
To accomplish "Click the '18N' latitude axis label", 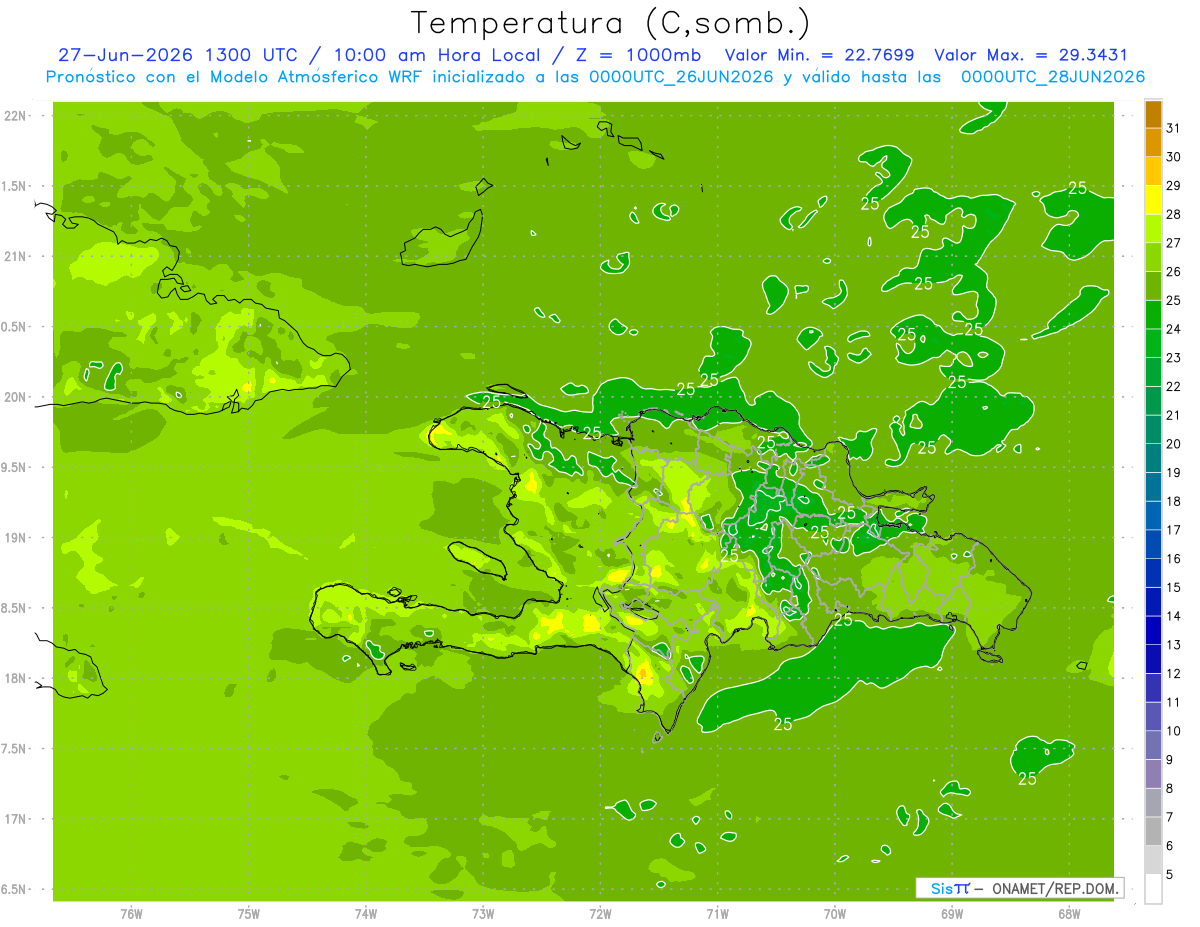I will (x=16, y=679).
